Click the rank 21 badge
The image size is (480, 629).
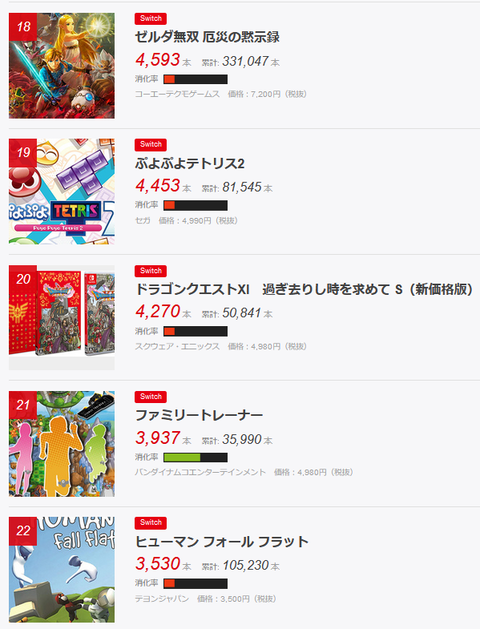click(x=23, y=405)
